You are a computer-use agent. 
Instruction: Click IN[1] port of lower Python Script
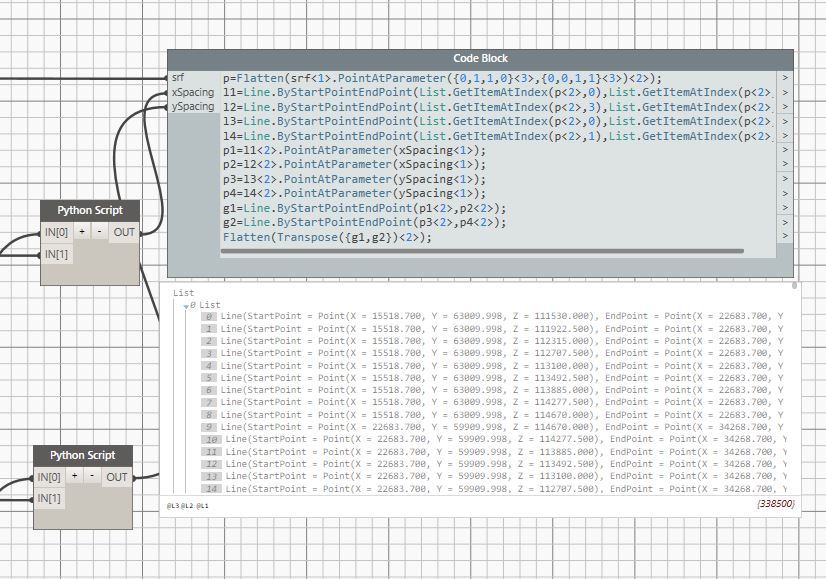tap(51, 499)
